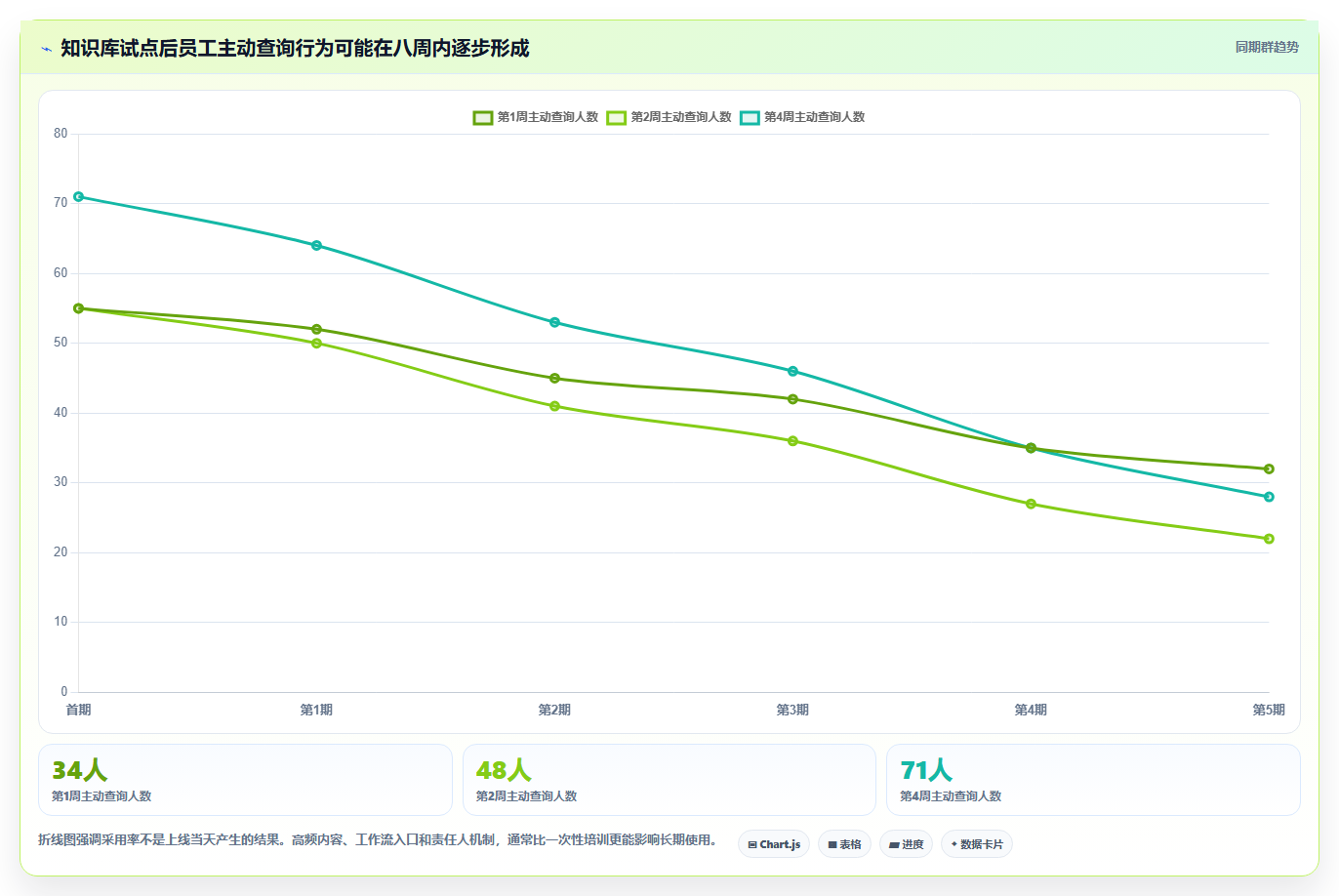Click the dark green data point at 第2期 (45)
The height and width of the screenshot is (896, 1339).
[x=555, y=378]
